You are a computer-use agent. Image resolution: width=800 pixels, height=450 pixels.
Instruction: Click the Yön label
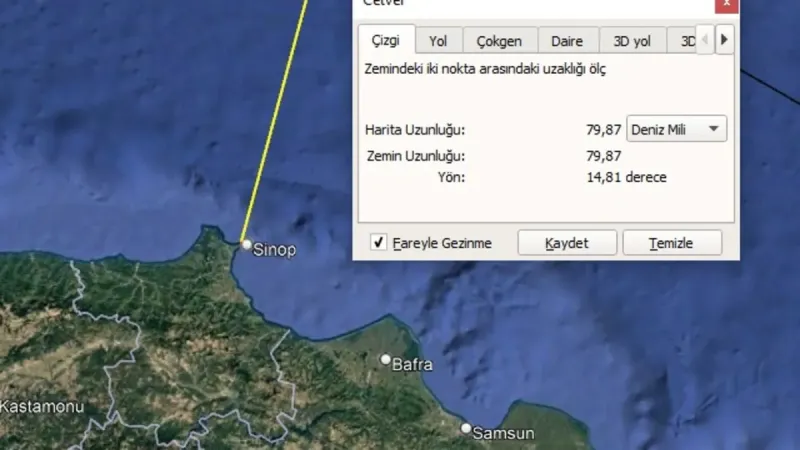pos(451,177)
